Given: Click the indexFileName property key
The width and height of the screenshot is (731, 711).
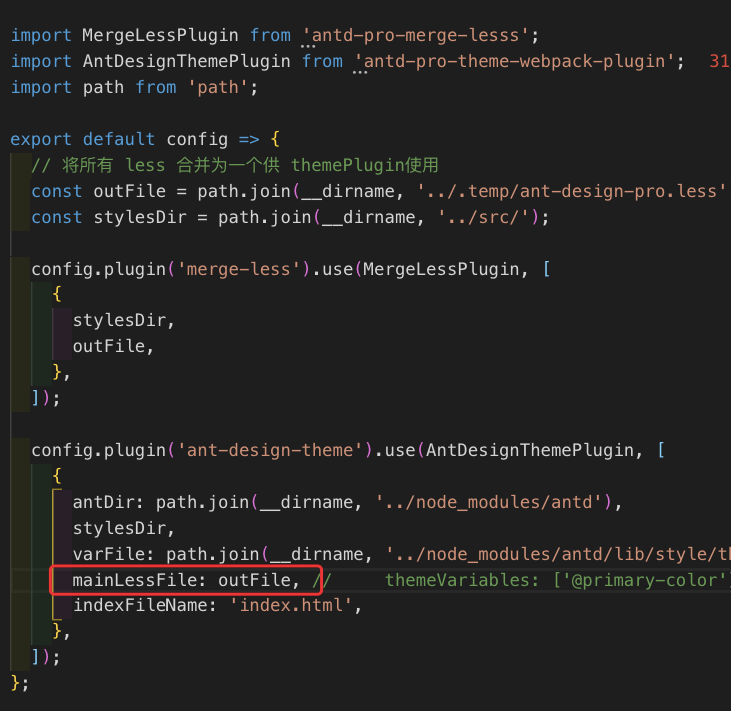Looking at the screenshot, I should (140, 606).
